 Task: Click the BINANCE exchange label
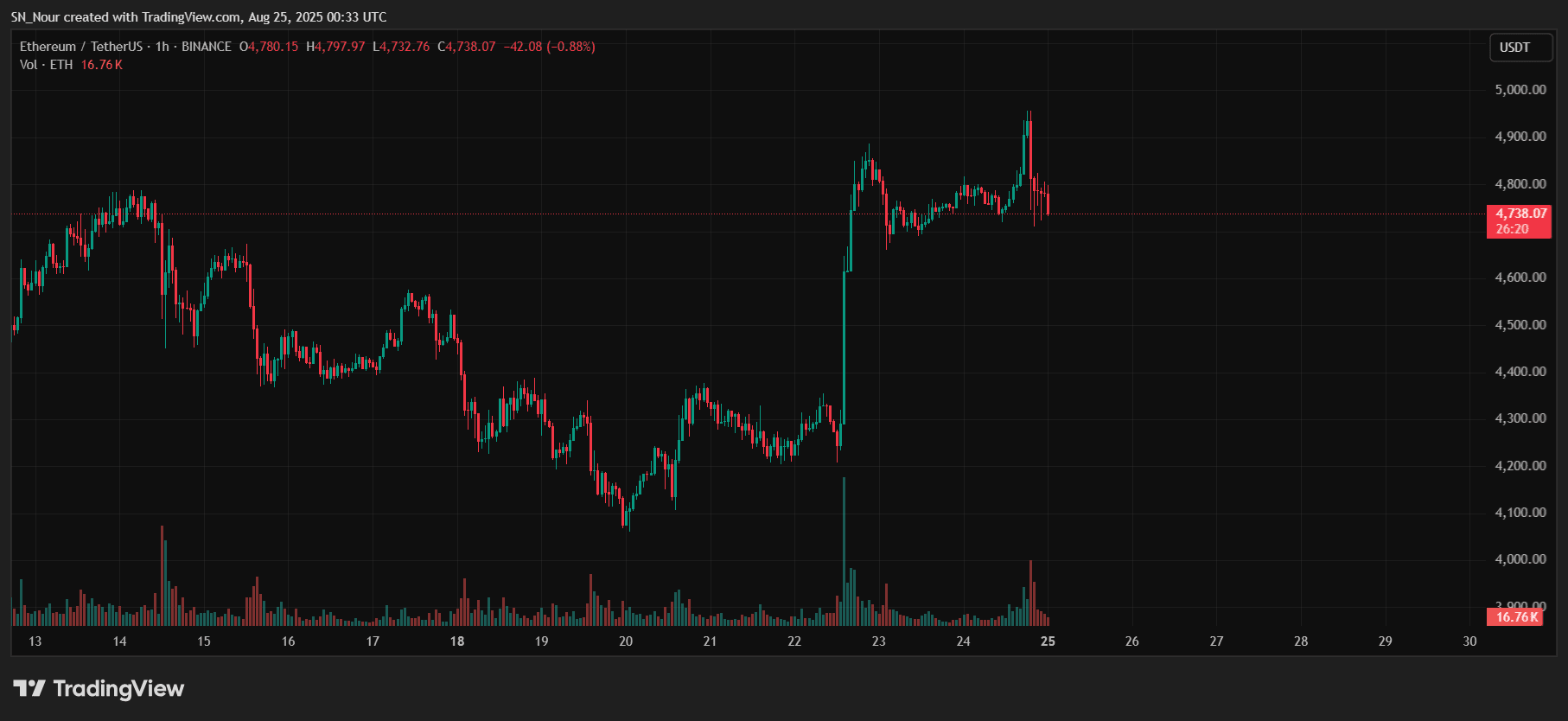[207, 47]
